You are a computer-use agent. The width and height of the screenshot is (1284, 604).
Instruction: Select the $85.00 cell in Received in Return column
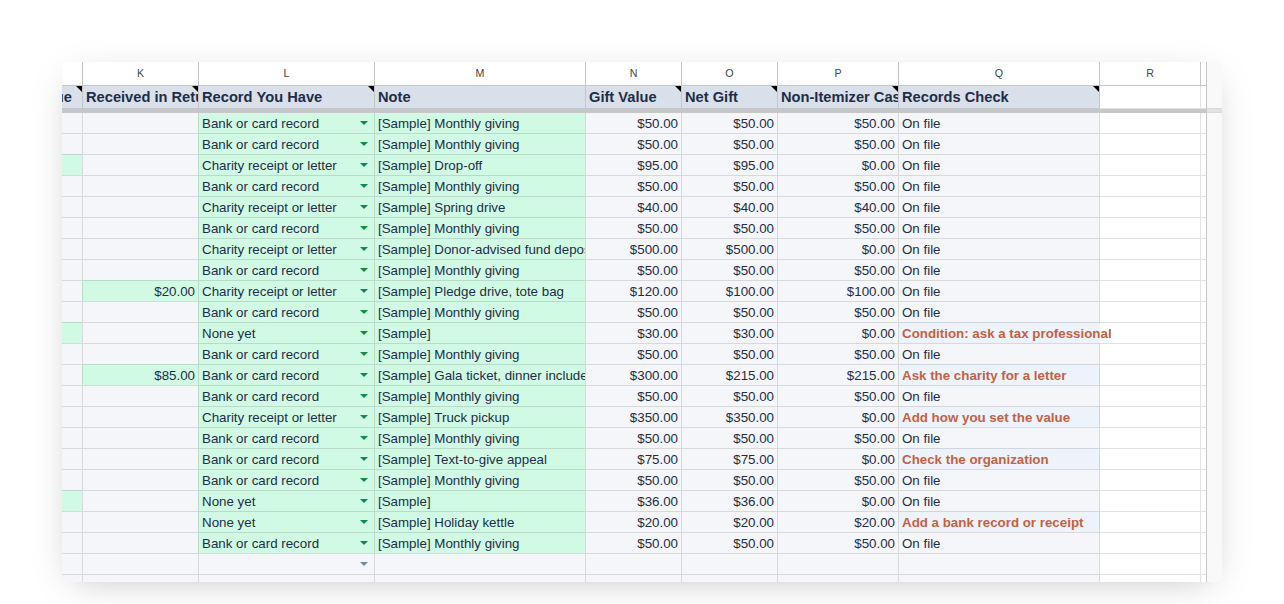tap(140, 376)
